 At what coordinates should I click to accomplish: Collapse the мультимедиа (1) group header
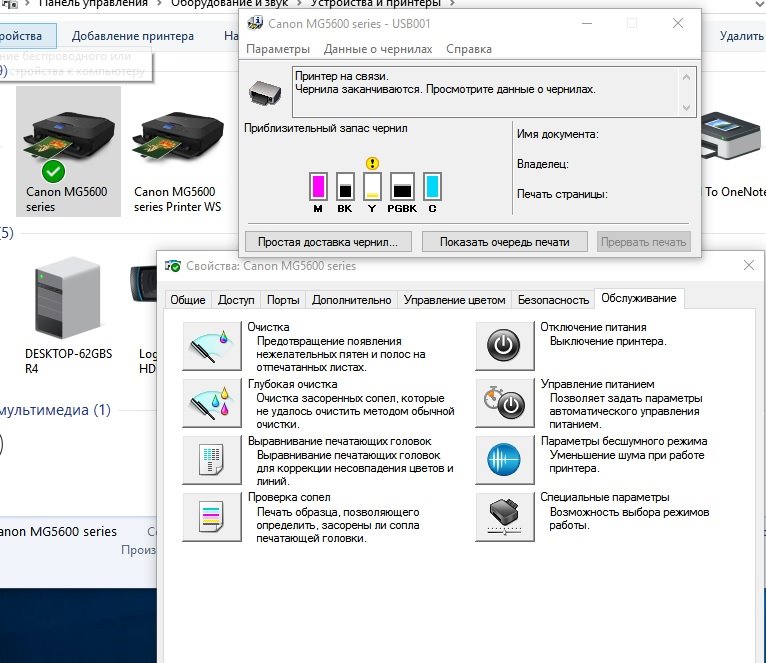(x=55, y=409)
